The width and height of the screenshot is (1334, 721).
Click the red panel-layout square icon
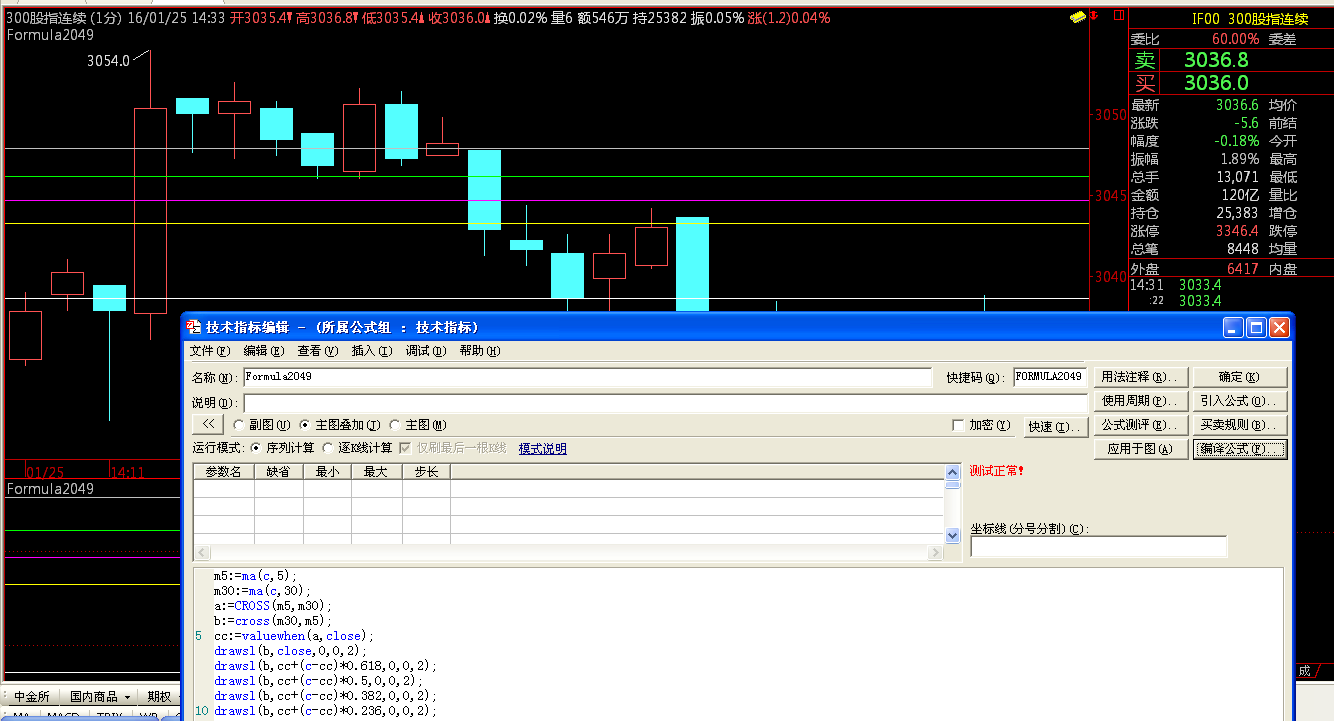click(x=1116, y=18)
